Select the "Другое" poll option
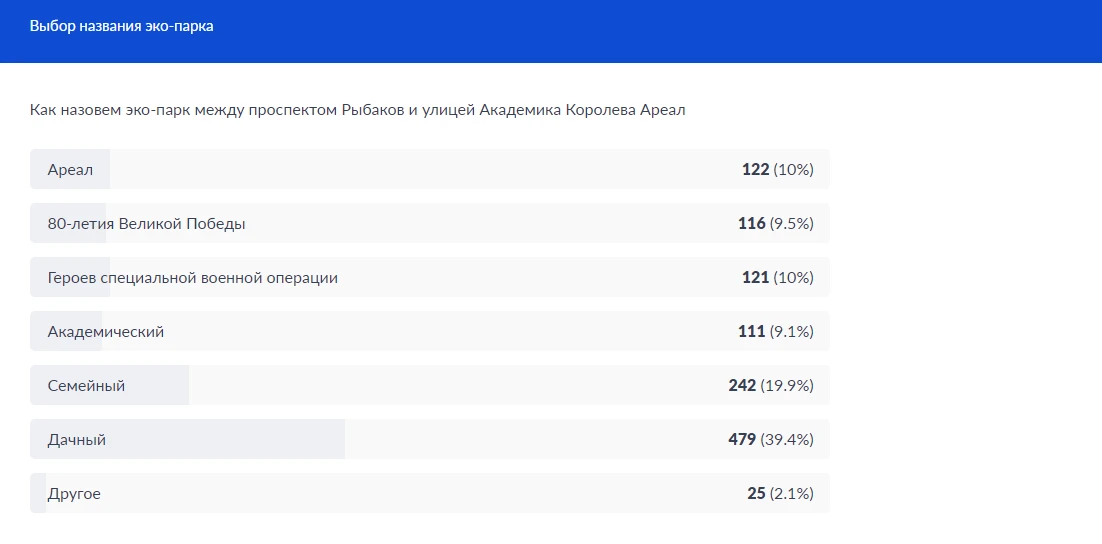1102x544 pixels. pyautogui.click(x=74, y=494)
